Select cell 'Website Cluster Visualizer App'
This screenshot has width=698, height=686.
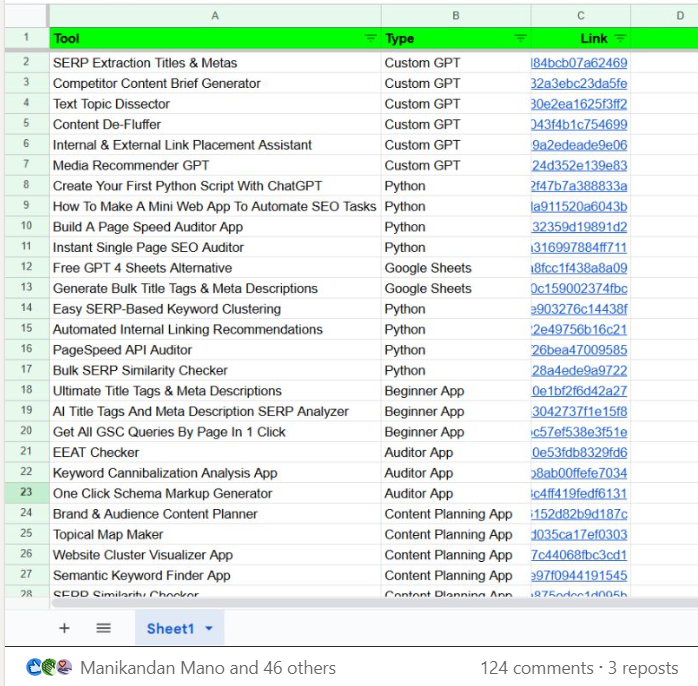(215, 555)
